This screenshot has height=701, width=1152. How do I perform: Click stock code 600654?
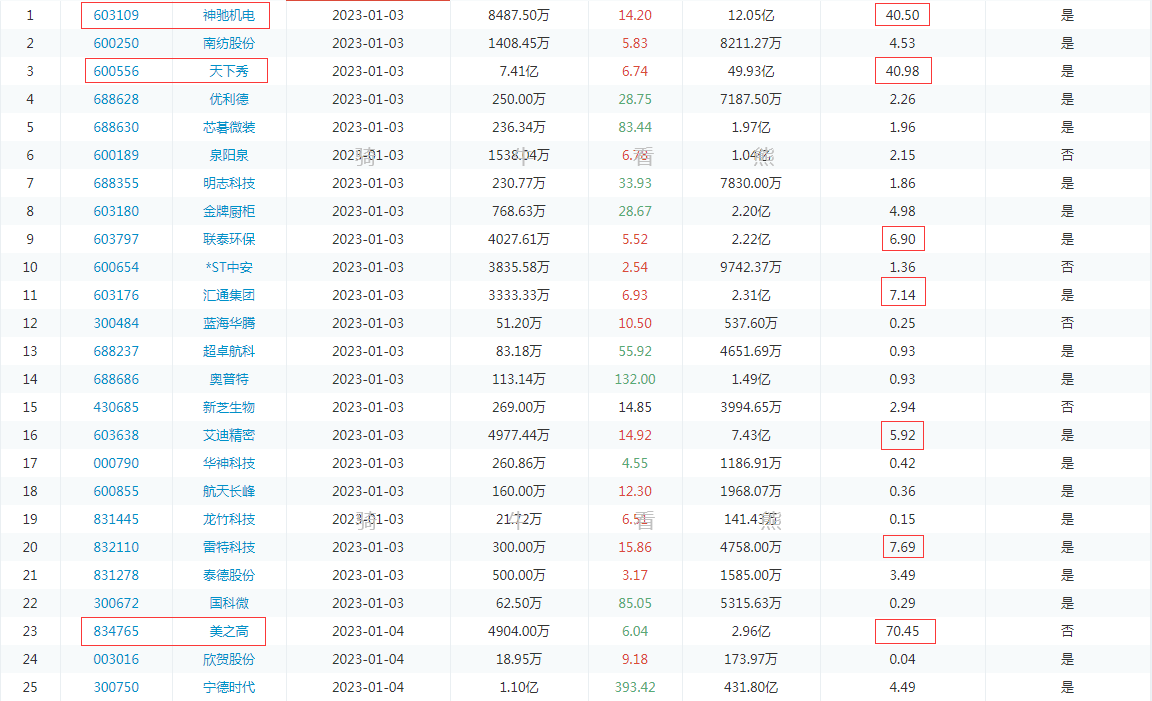point(116,267)
